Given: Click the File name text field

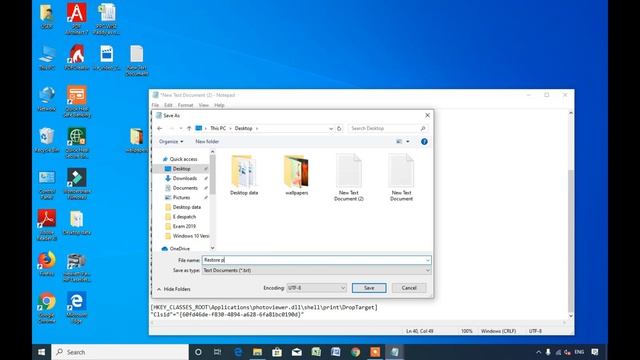Looking at the screenshot, I should 316,260.
